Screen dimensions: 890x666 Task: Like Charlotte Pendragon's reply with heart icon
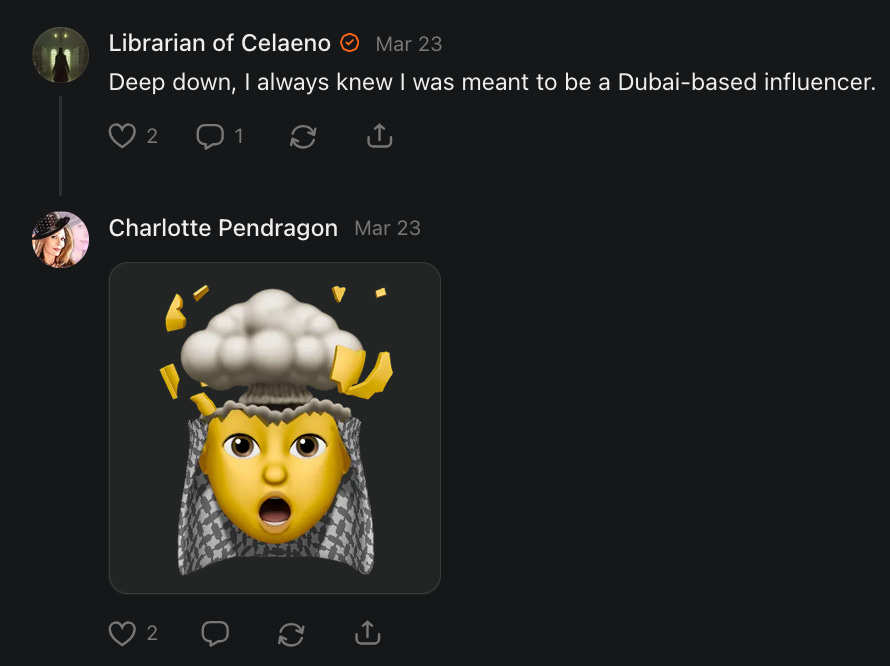[x=122, y=633]
